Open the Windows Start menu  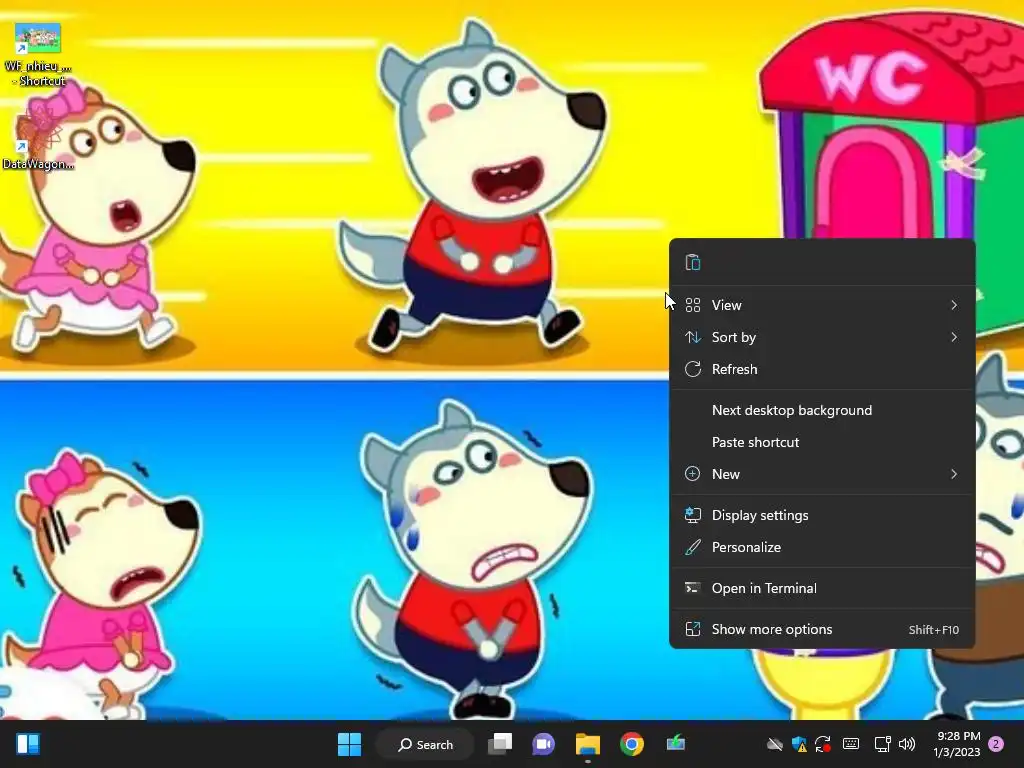pos(349,744)
